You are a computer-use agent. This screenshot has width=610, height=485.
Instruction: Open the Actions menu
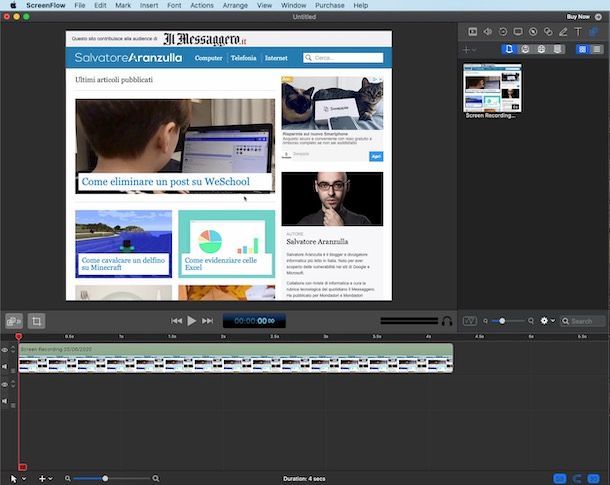click(x=202, y=5)
